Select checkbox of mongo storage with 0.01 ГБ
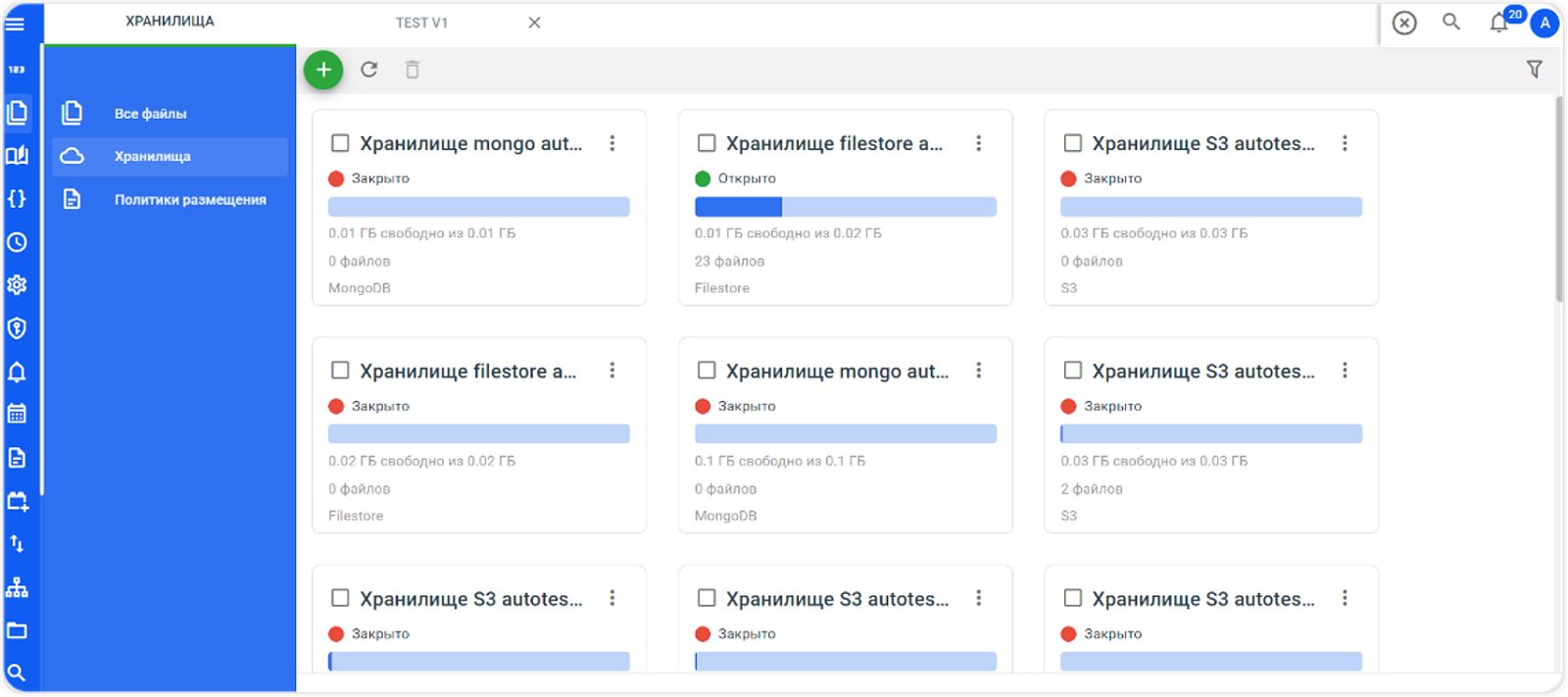 point(340,143)
